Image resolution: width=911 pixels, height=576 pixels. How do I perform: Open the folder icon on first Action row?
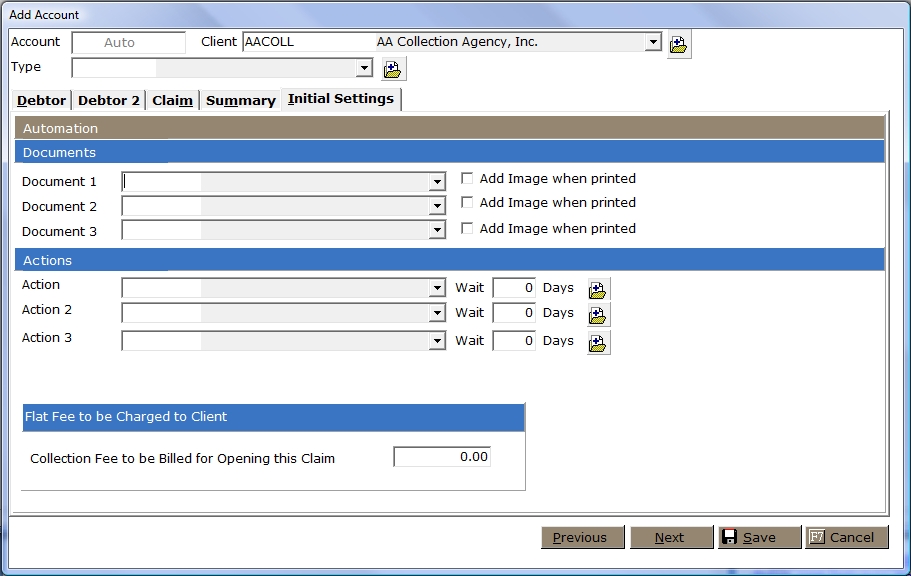598,290
